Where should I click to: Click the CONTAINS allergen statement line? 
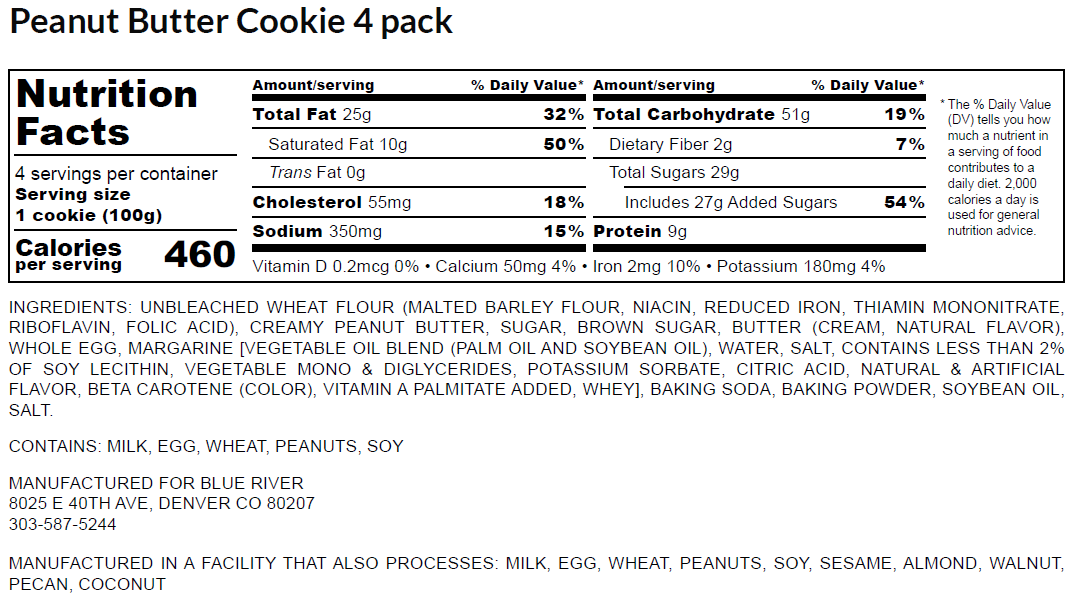coord(206,446)
